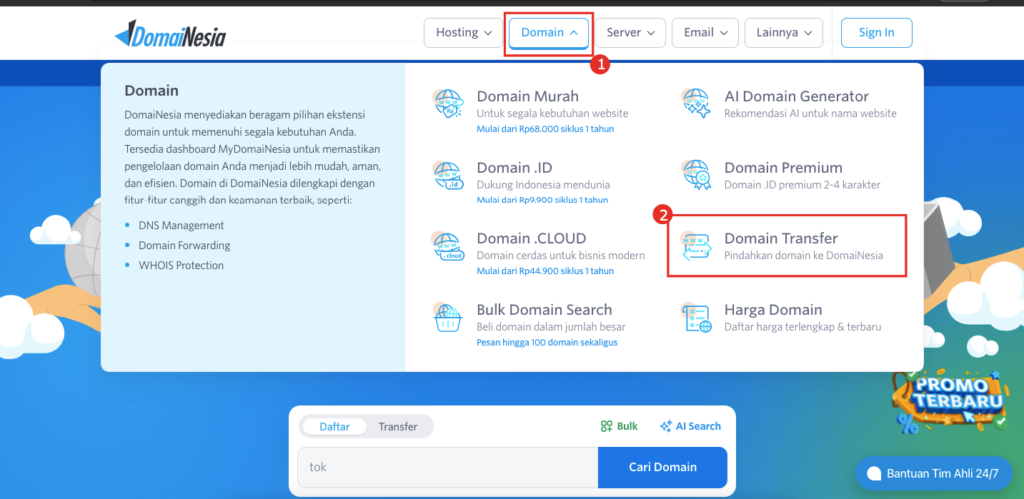The width and height of the screenshot is (1024, 499).
Task: Click the Domain .ID globe icon
Action: (x=448, y=176)
